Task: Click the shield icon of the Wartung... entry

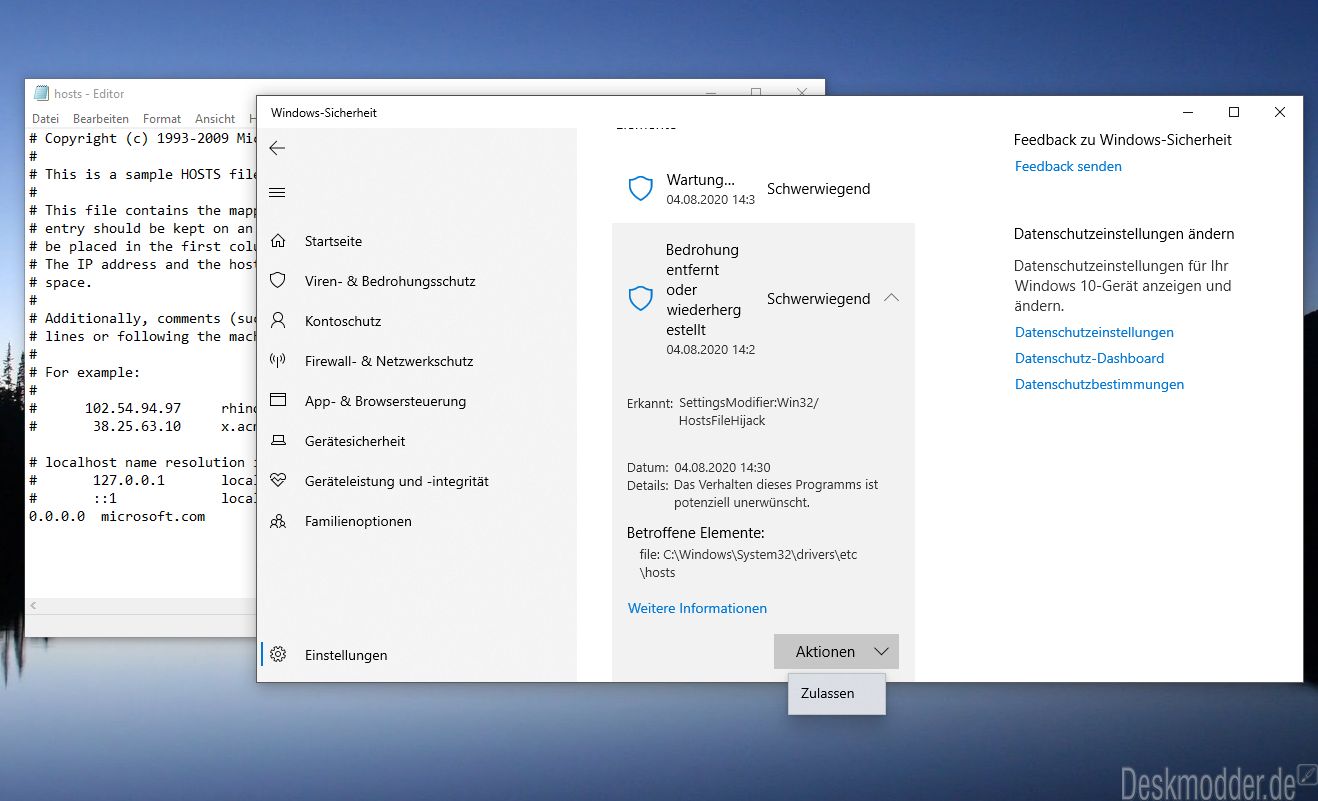Action: tap(640, 188)
